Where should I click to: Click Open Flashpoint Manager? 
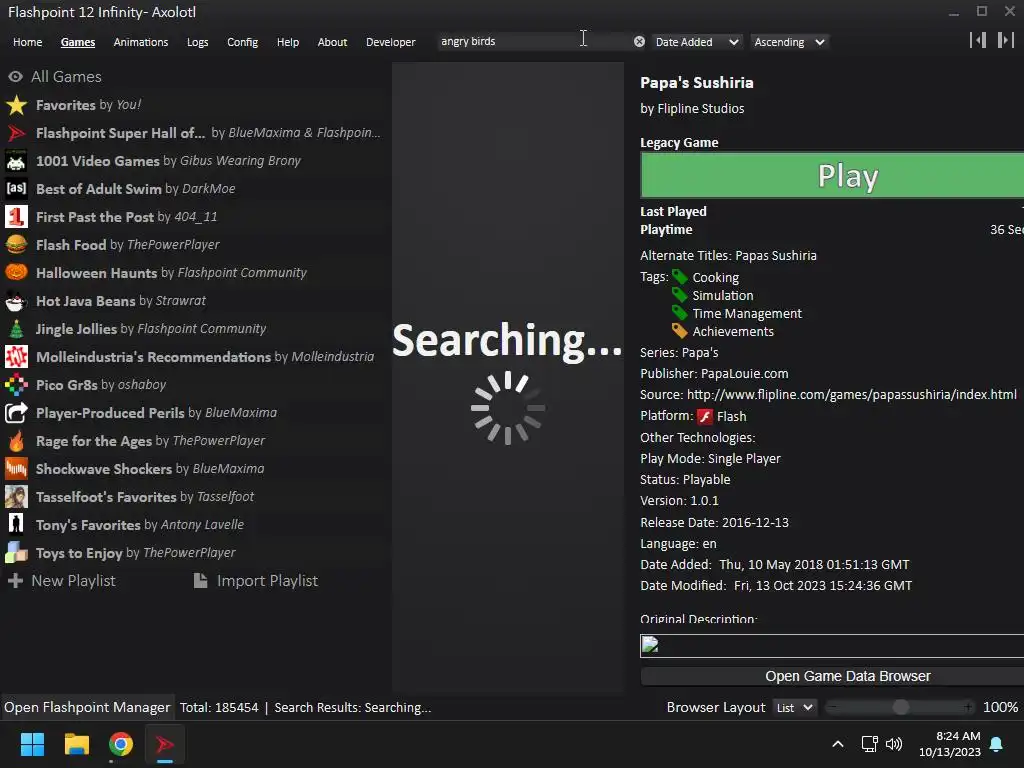click(87, 707)
